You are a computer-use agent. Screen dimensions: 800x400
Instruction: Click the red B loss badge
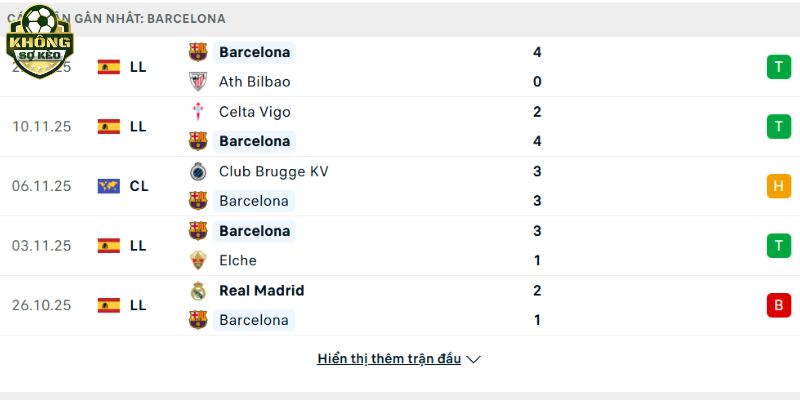pyautogui.click(x=778, y=305)
